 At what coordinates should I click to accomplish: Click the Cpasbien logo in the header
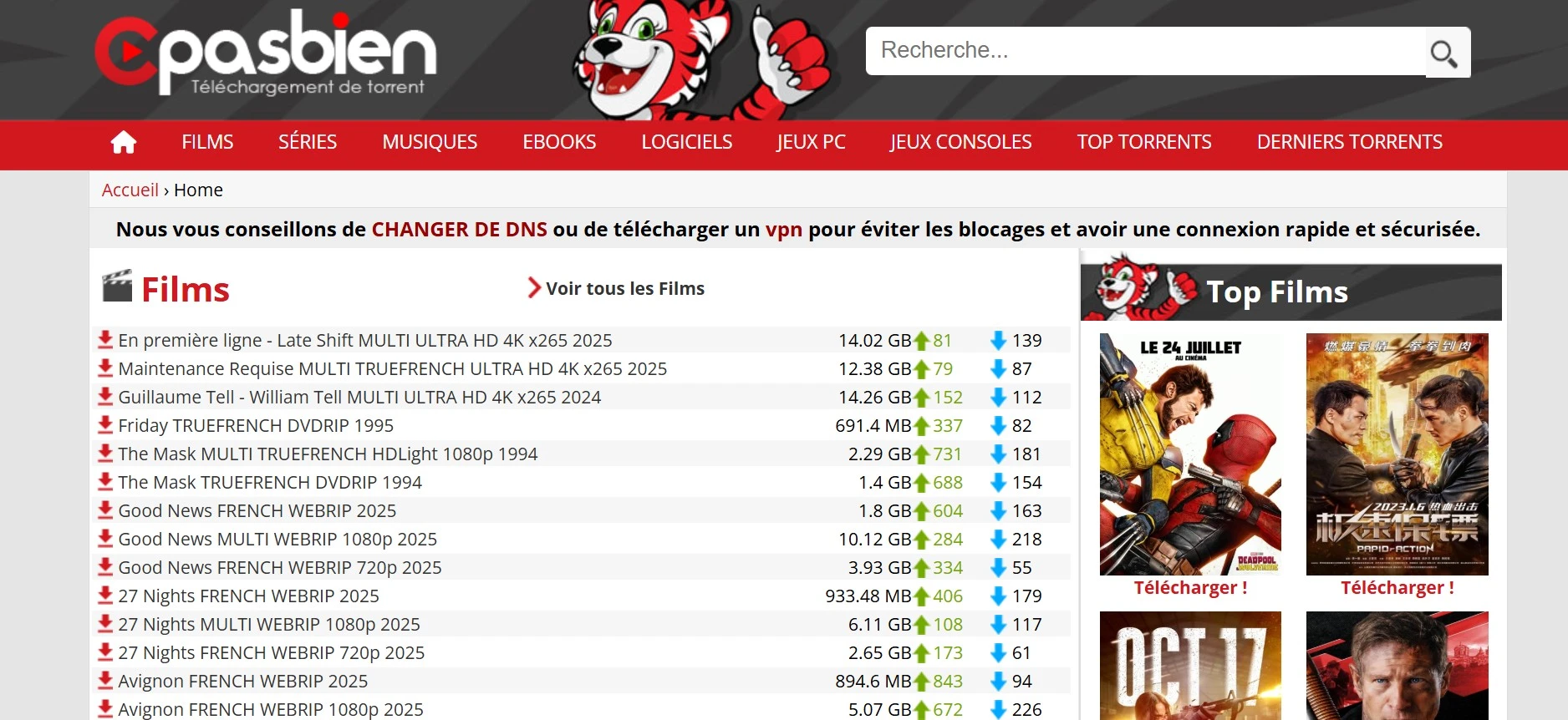coord(266,53)
